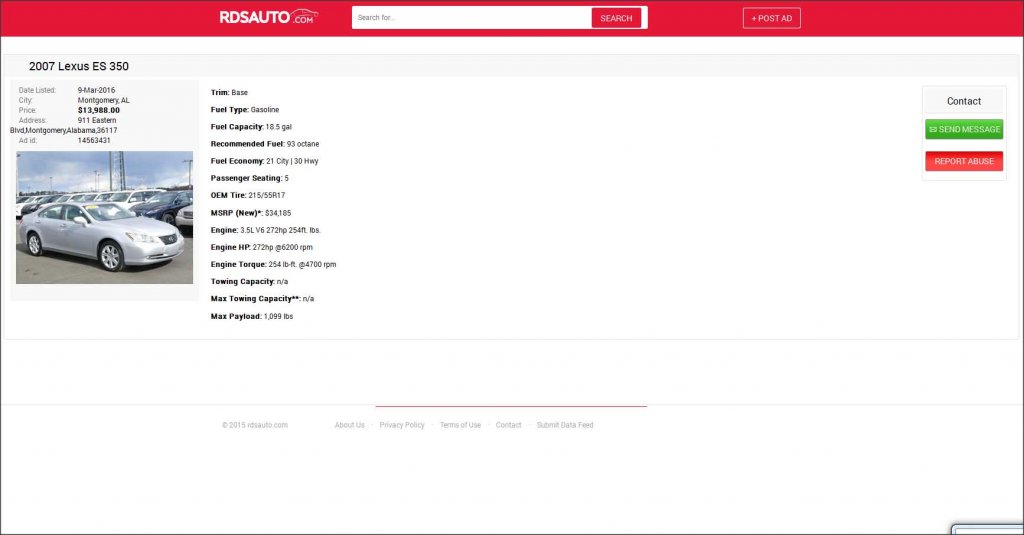Click the 911 Eastern Blvd address text
The height and width of the screenshot is (535, 1024).
pyautogui.click(x=63, y=125)
